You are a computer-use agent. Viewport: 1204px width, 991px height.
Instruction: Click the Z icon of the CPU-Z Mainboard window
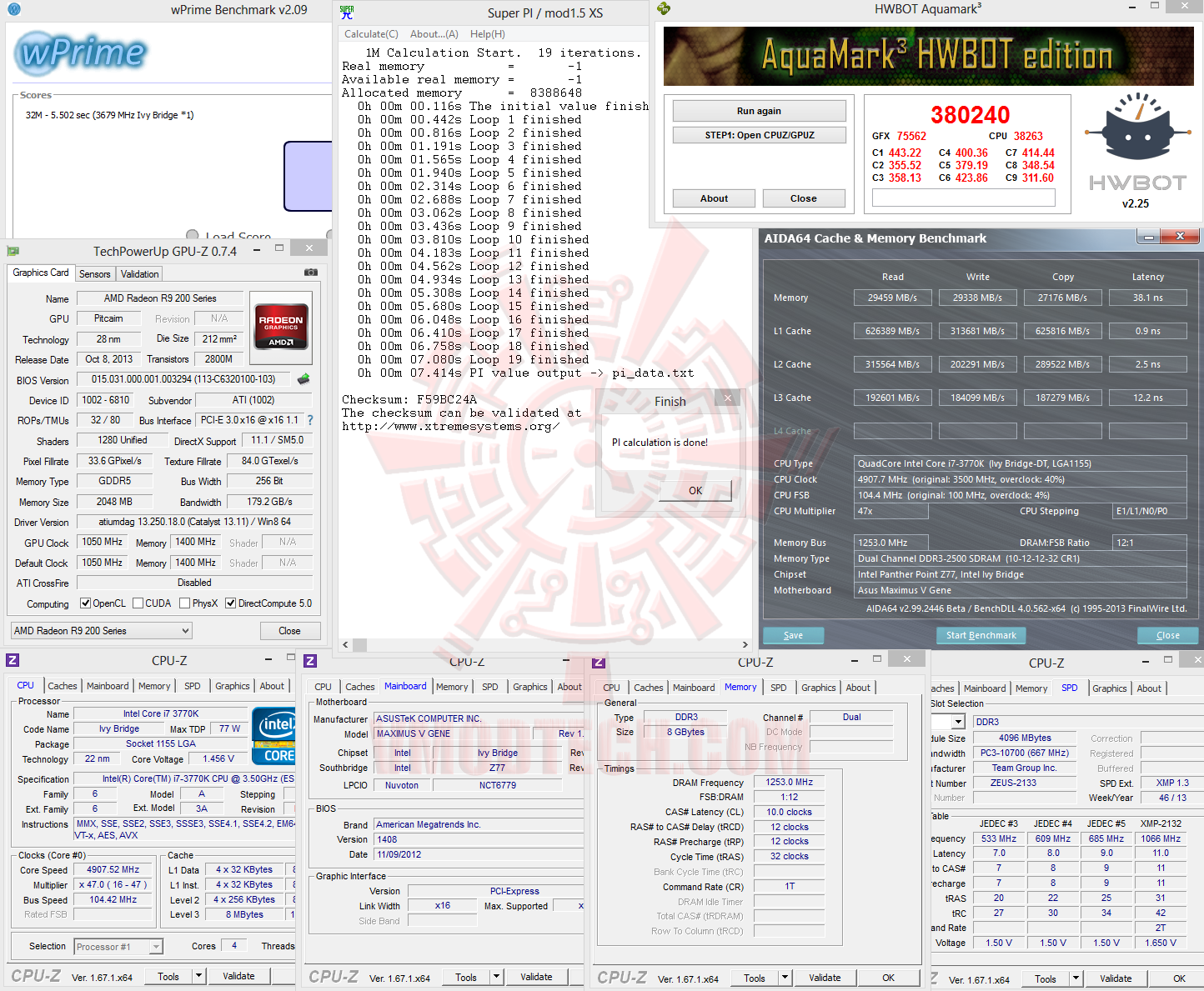[310, 661]
